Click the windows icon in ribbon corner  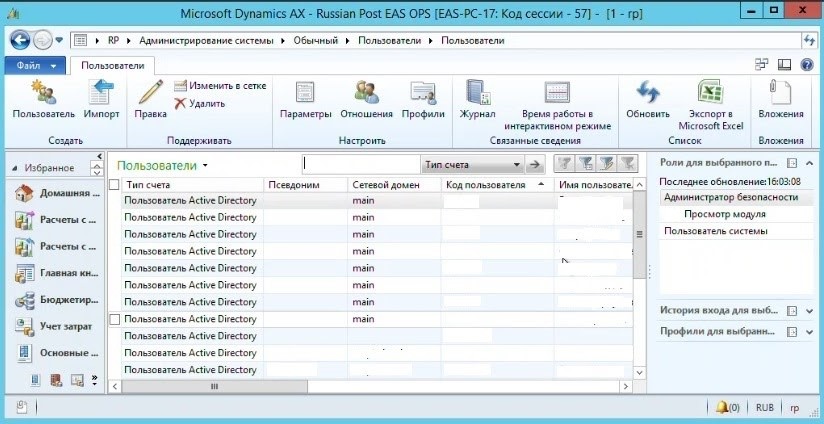pyautogui.click(x=761, y=64)
